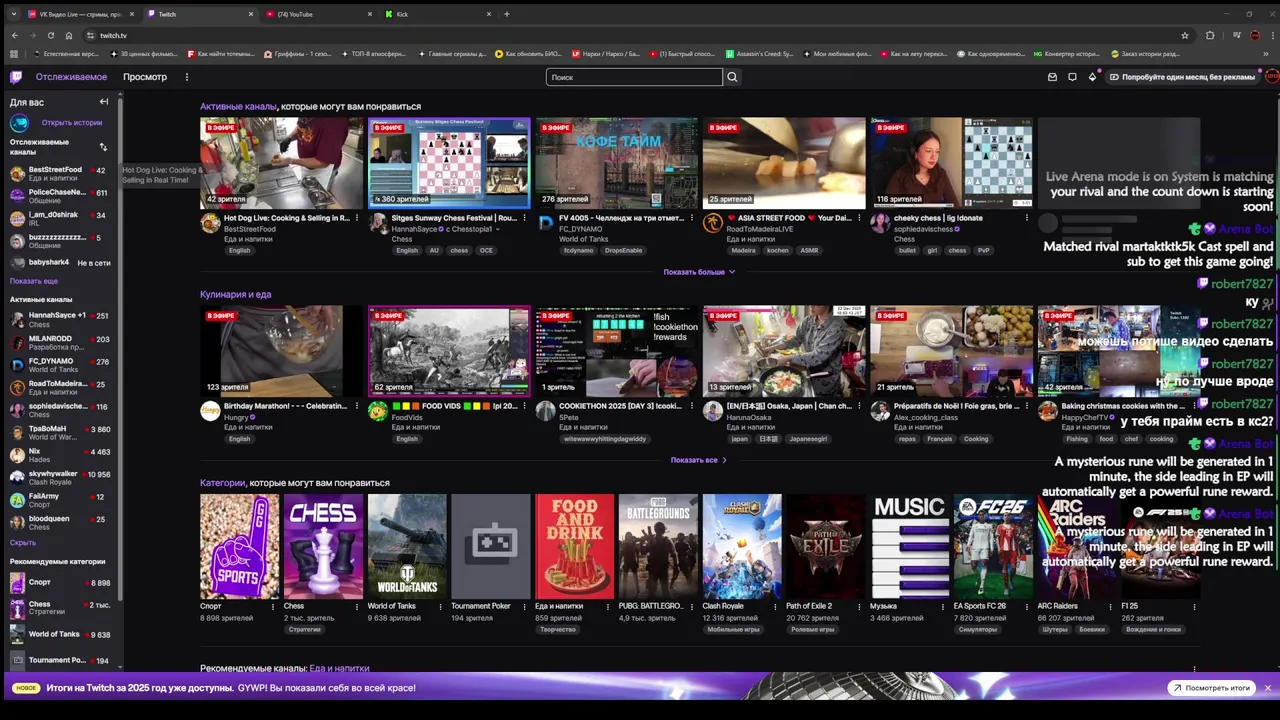Open the Chrome tab search dropdown arrow
The height and width of the screenshot is (720, 1280).
[x=14, y=14]
